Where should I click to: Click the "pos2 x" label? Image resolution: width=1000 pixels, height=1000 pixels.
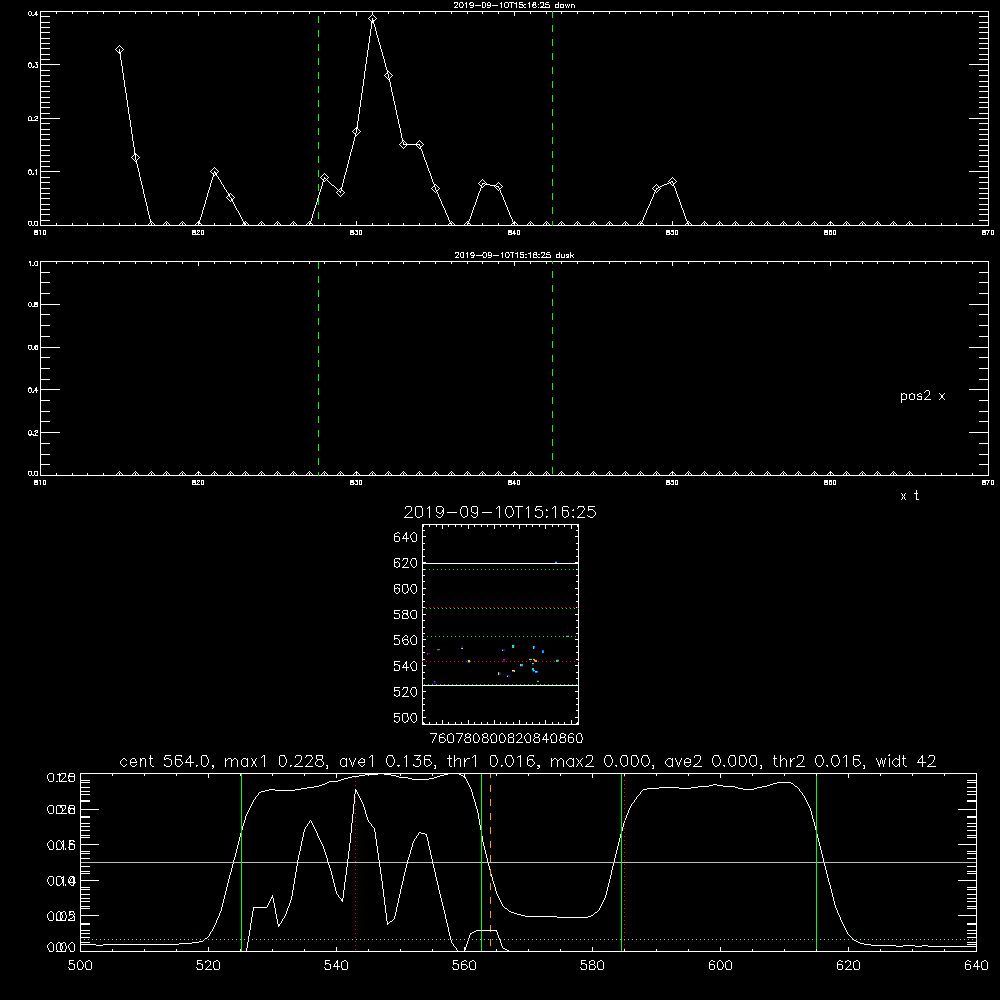click(922, 396)
